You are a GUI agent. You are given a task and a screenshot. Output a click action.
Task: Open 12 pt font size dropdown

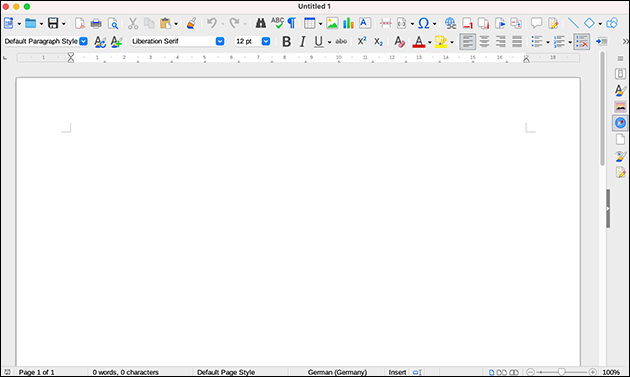[x=266, y=41]
